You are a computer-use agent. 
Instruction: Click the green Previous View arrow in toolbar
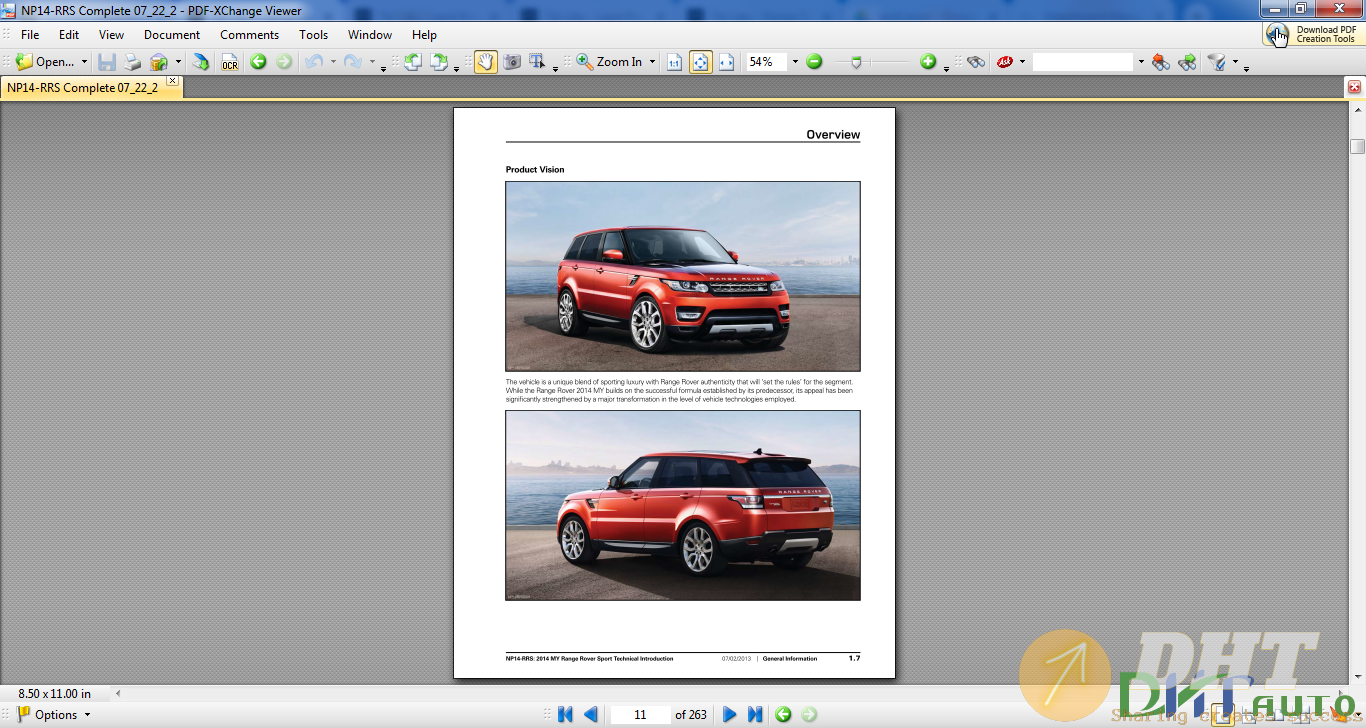(x=258, y=62)
